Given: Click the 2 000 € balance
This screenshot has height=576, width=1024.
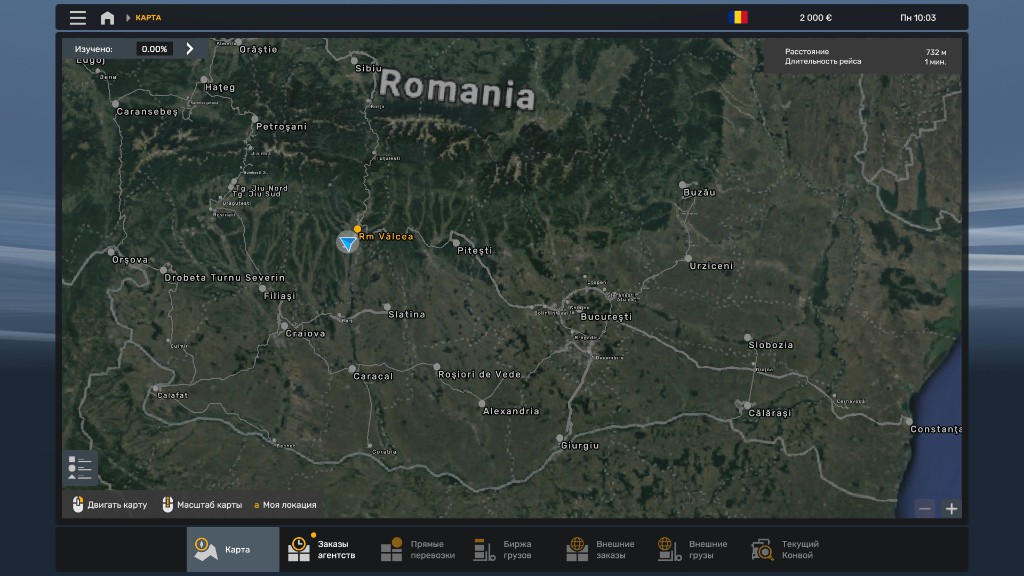Looking at the screenshot, I should [816, 18].
